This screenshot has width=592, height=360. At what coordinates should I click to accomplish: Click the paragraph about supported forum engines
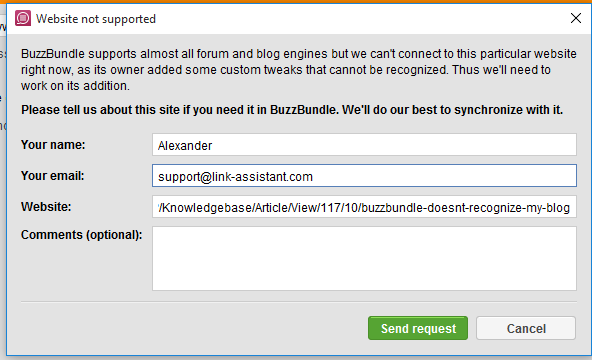[x=299, y=70]
